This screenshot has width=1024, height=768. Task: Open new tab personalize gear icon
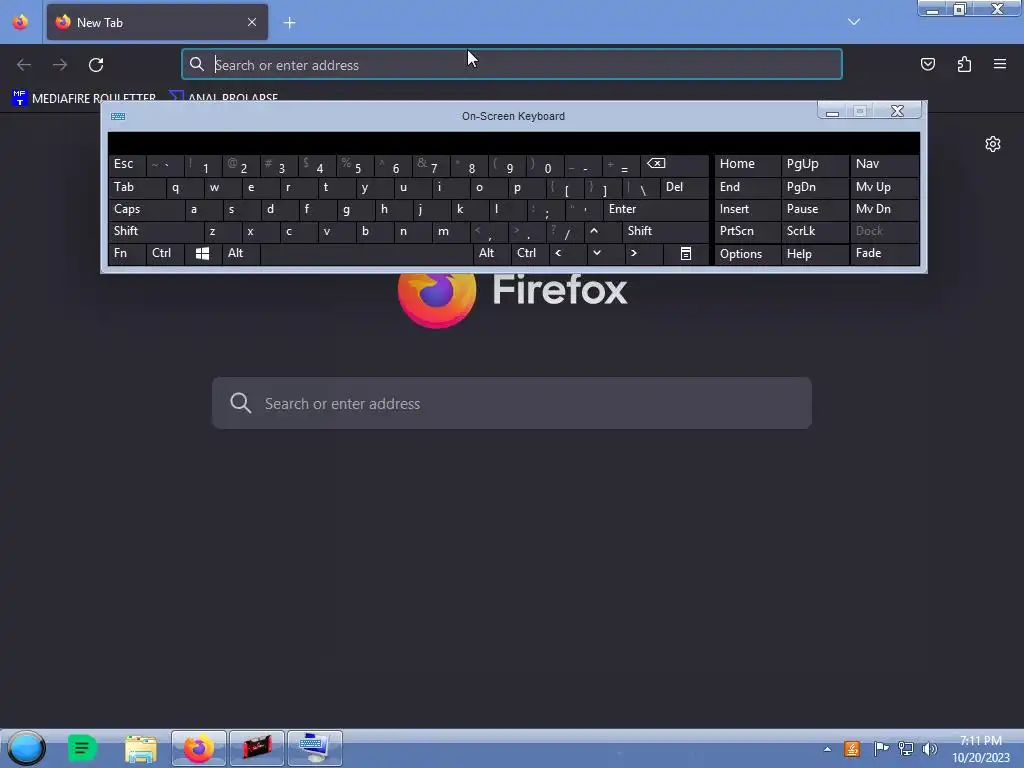[x=993, y=144]
